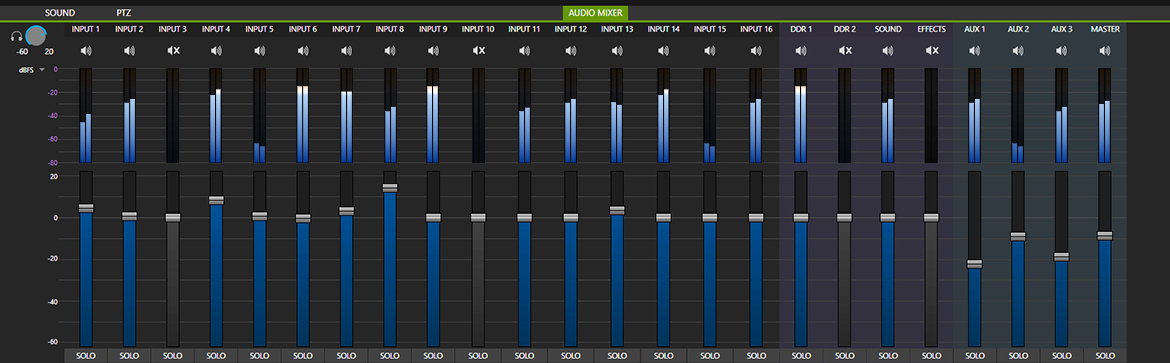The height and width of the screenshot is (363, 1170).
Task: Click SOLO under INPUT 5
Action: (x=260, y=356)
